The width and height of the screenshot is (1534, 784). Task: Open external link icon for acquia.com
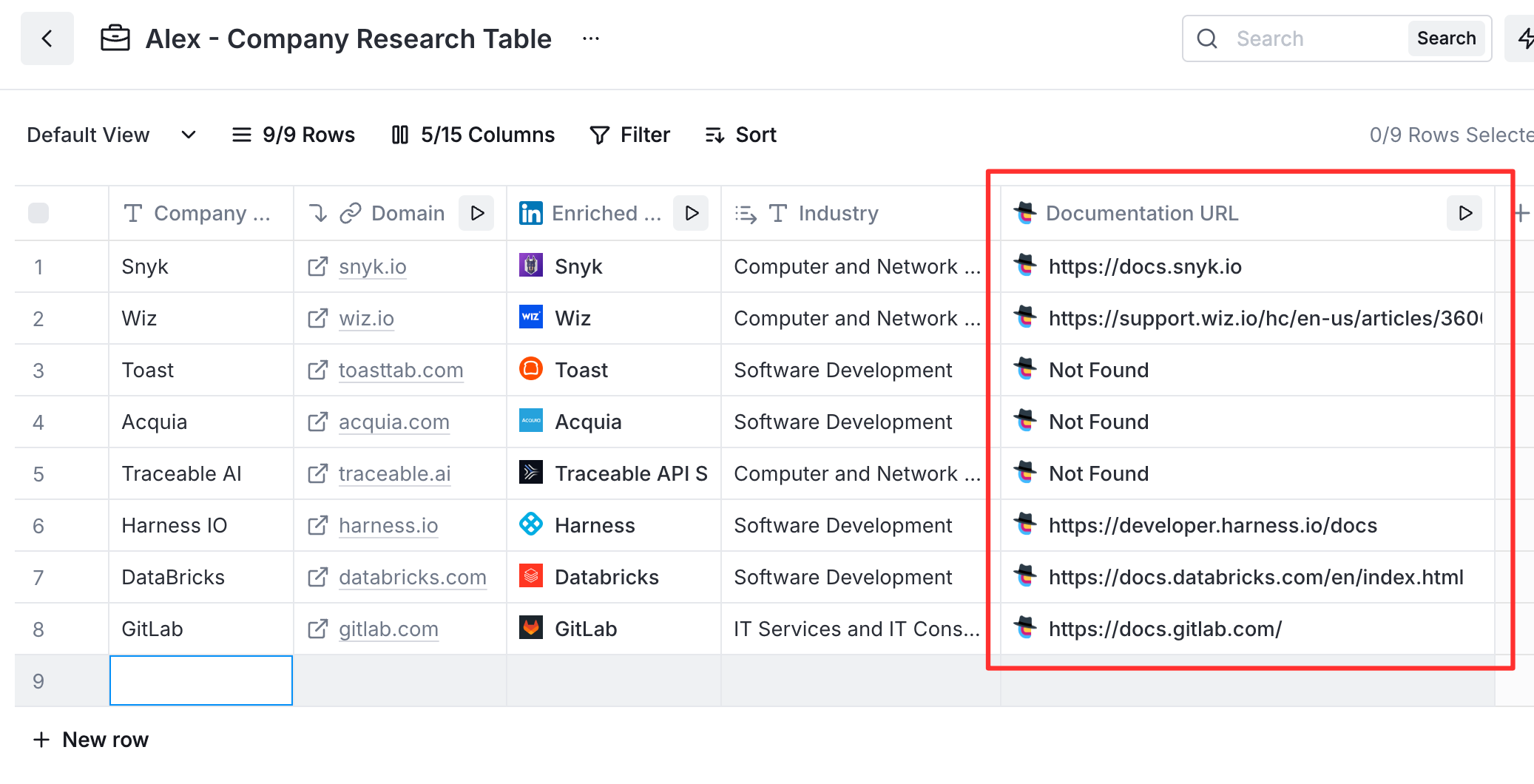(x=317, y=422)
